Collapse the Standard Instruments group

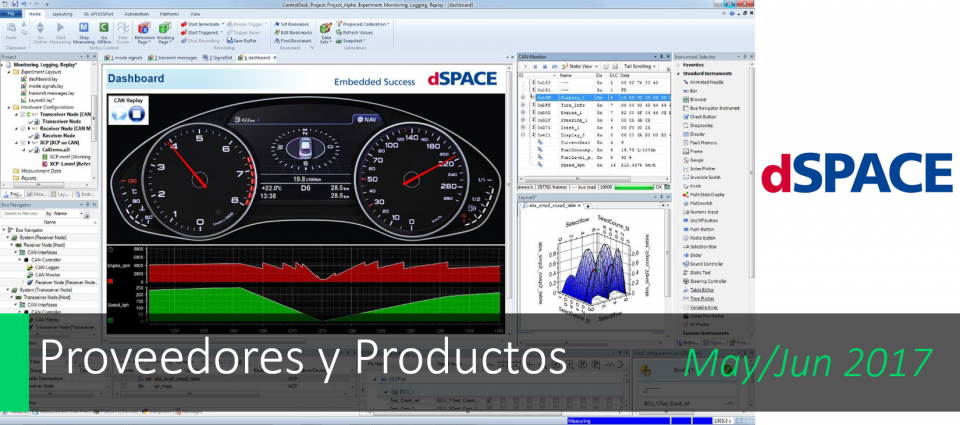(x=680, y=73)
